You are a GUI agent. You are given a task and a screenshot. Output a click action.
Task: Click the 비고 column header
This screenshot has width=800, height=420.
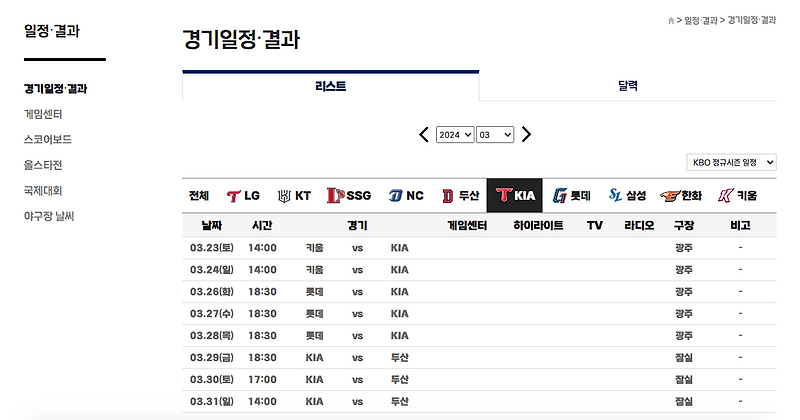740,225
